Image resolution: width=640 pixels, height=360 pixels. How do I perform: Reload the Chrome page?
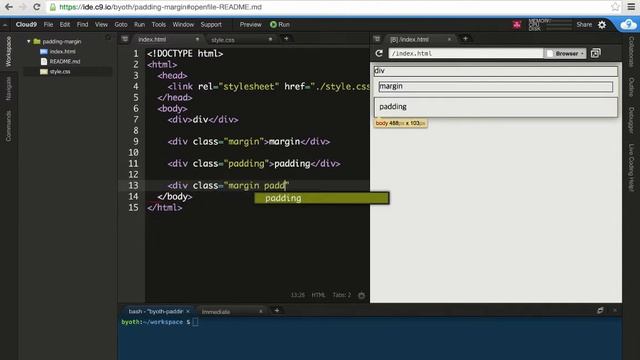[36, 7]
